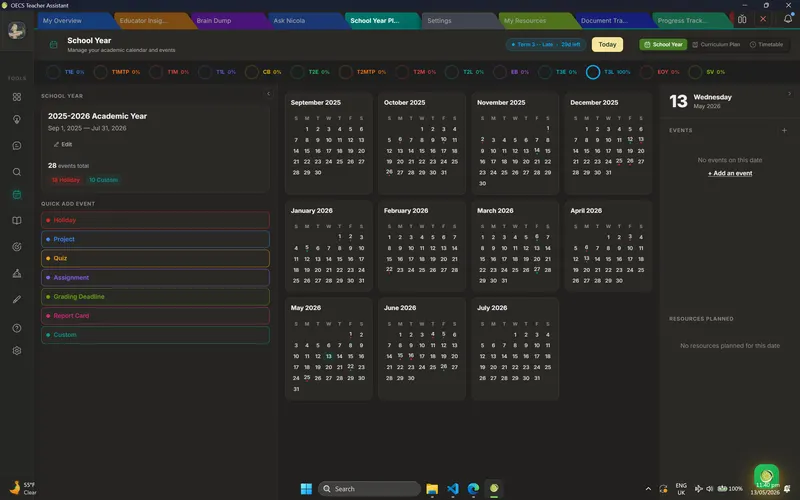Click the split view icon in tab bar
This screenshot has height=500, width=800.
tap(742, 19)
